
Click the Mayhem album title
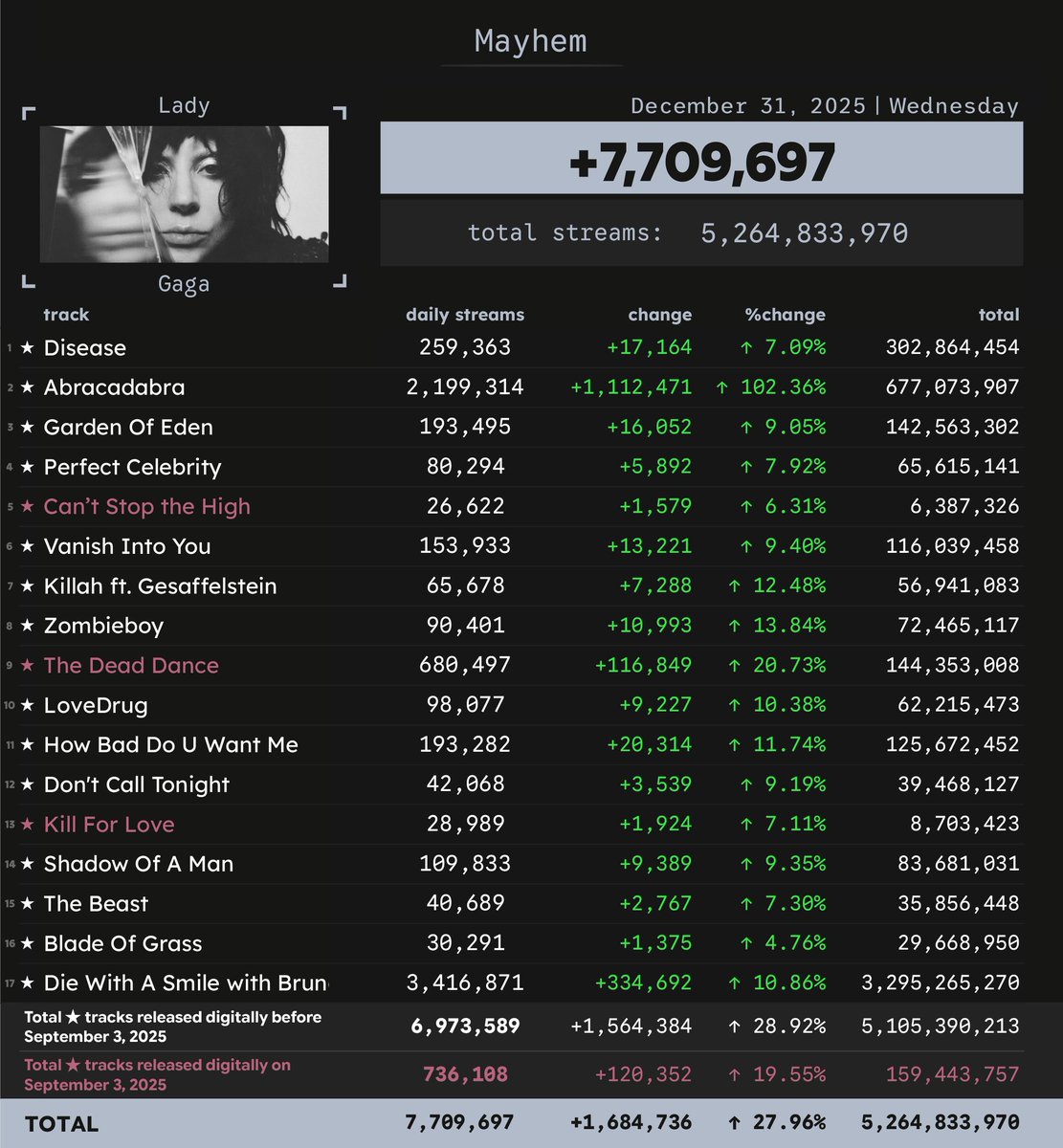pos(531,41)
